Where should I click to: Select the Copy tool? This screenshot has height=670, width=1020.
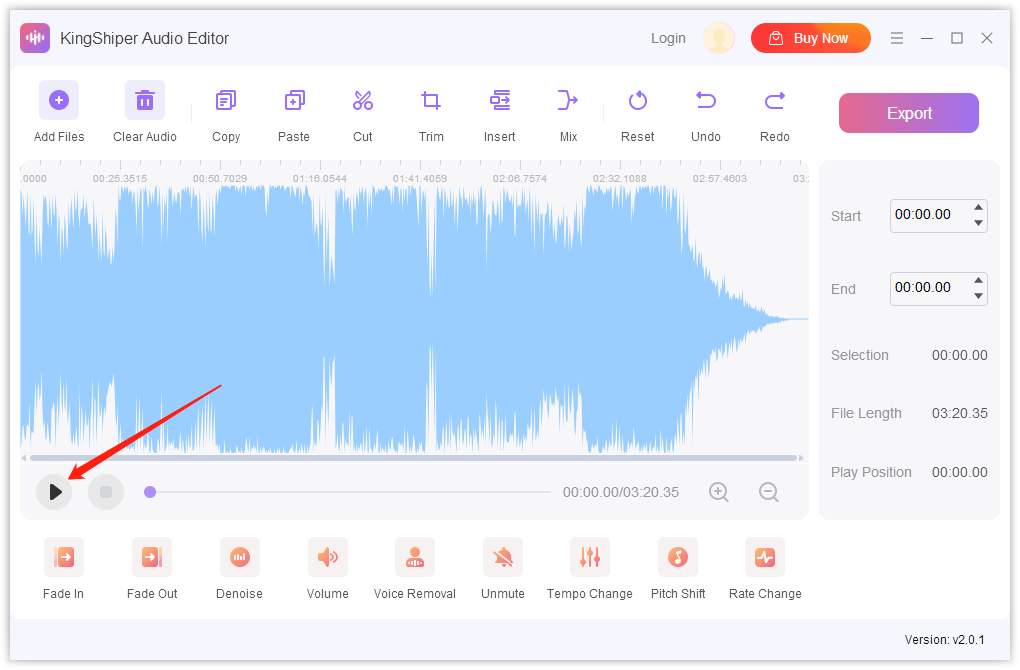click(226, 100)
